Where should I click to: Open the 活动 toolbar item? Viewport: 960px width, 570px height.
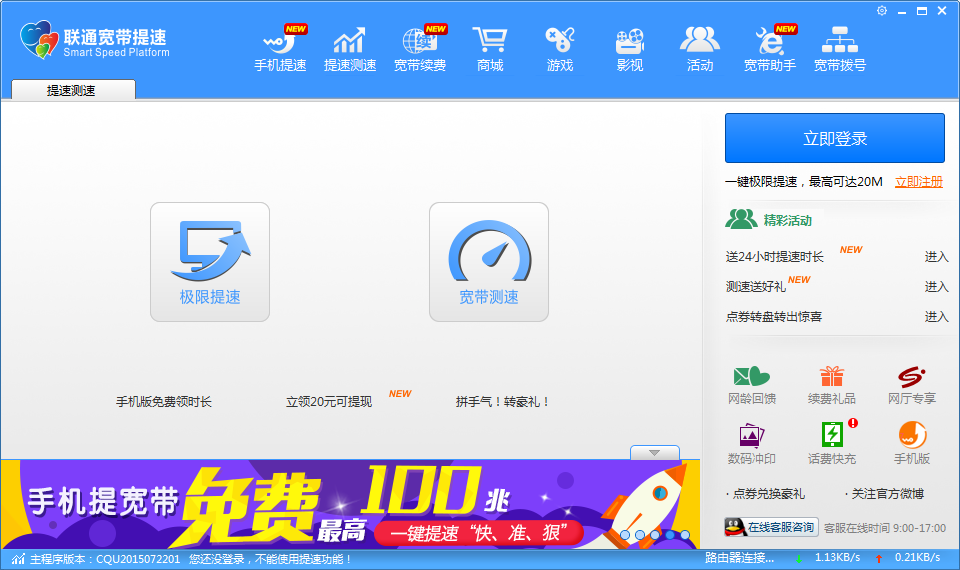700,49
